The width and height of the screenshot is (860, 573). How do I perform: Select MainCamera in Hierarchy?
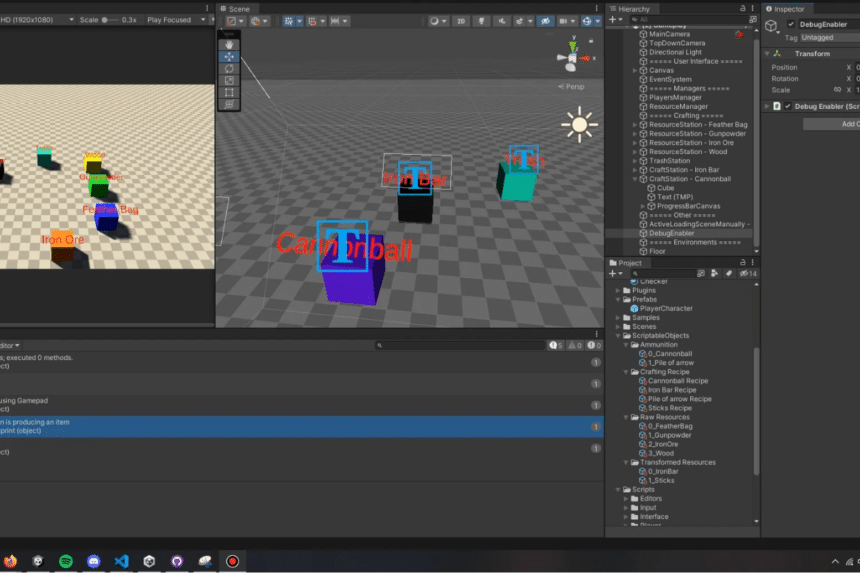click(x=669, y=34)
